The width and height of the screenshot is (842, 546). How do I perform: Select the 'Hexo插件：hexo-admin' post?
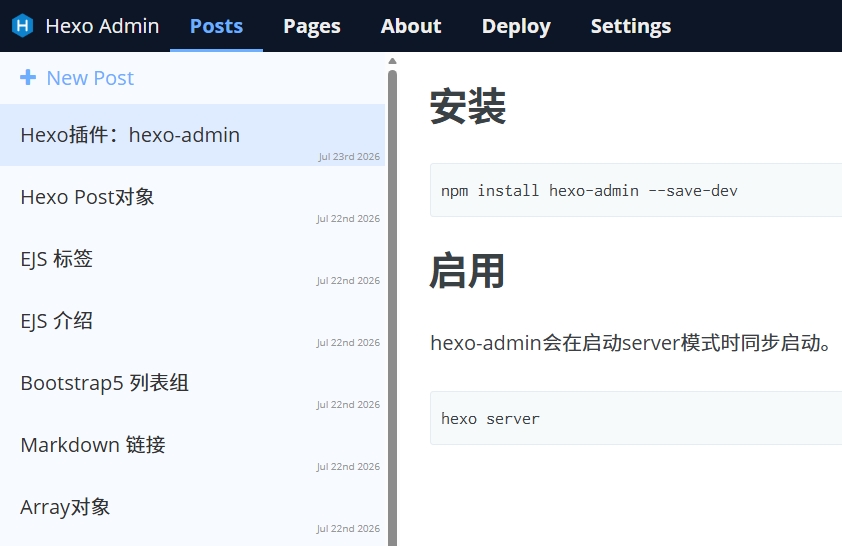[x=192, y=135]
